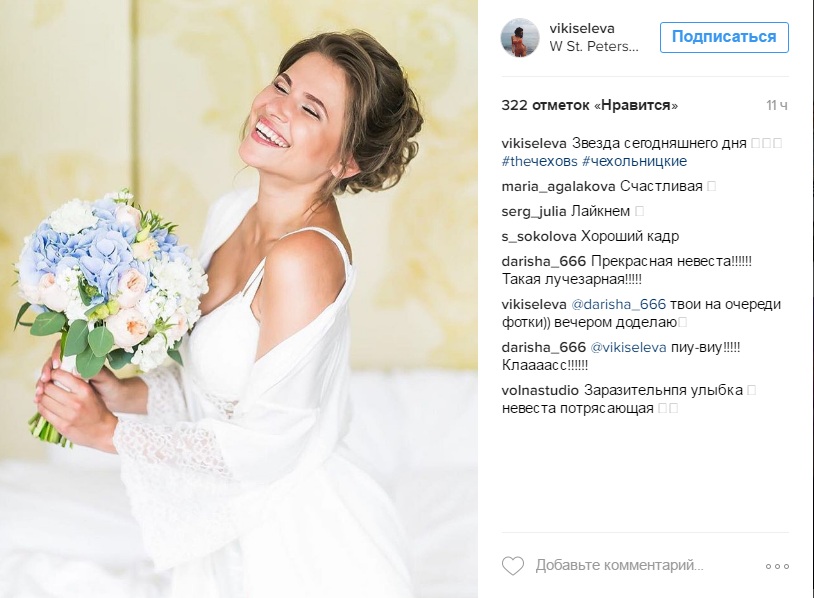This screenshot has height=598, width=814.
Task: Click the bride photo with bouquet
Action: (x=239, y=299)
